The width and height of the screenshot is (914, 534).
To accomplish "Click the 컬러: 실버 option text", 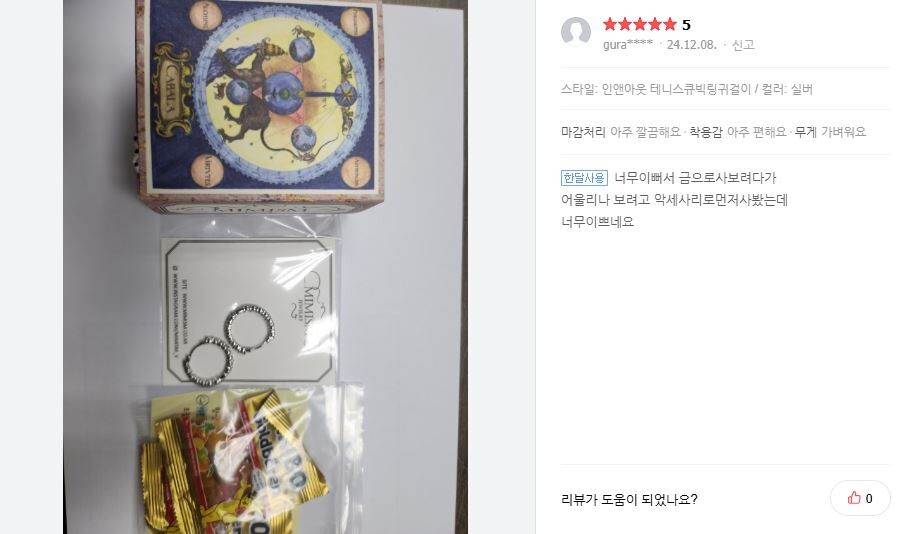I will [x=787, y=89].
